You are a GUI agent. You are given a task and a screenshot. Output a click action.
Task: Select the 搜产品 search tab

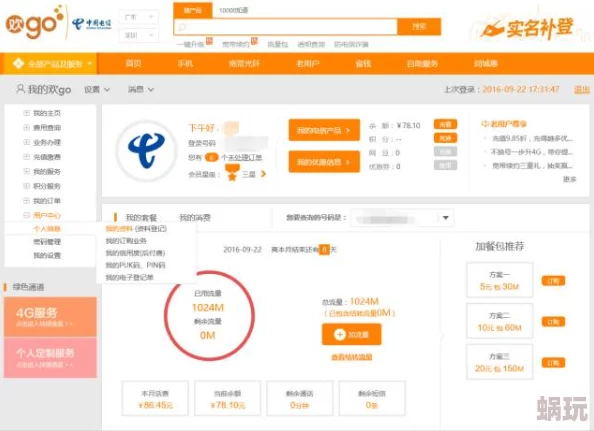(192, 10)
